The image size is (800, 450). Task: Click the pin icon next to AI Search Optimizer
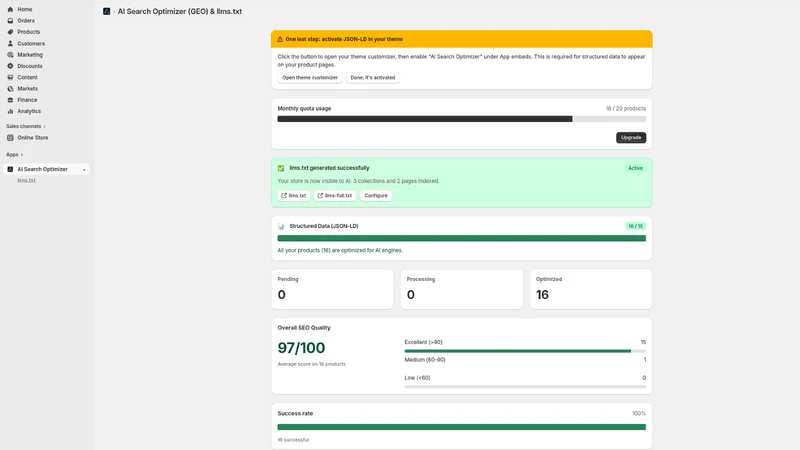point(84,169)
